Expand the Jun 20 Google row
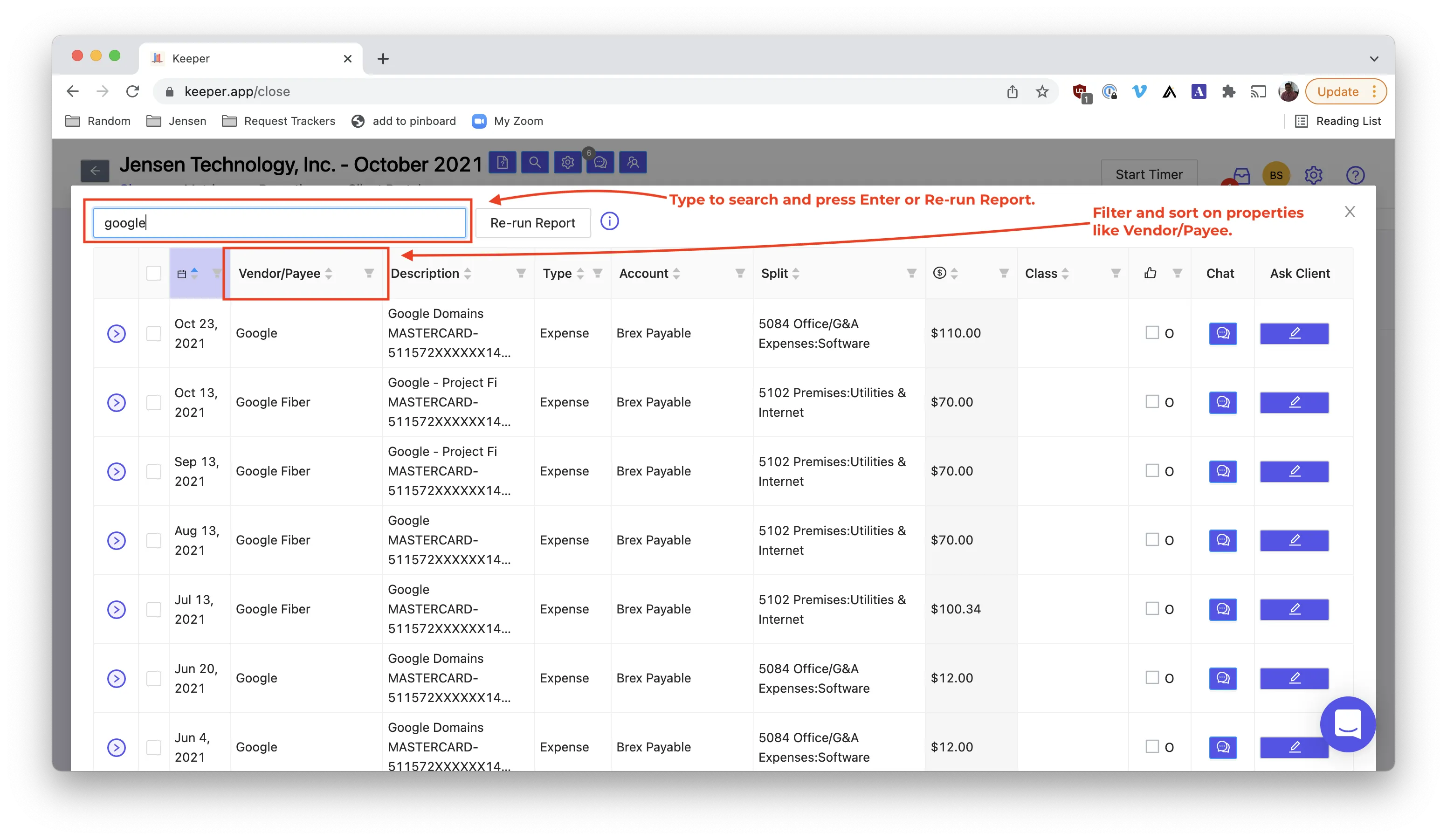This screenshot has width=1447, height=840. coord(117,678)
